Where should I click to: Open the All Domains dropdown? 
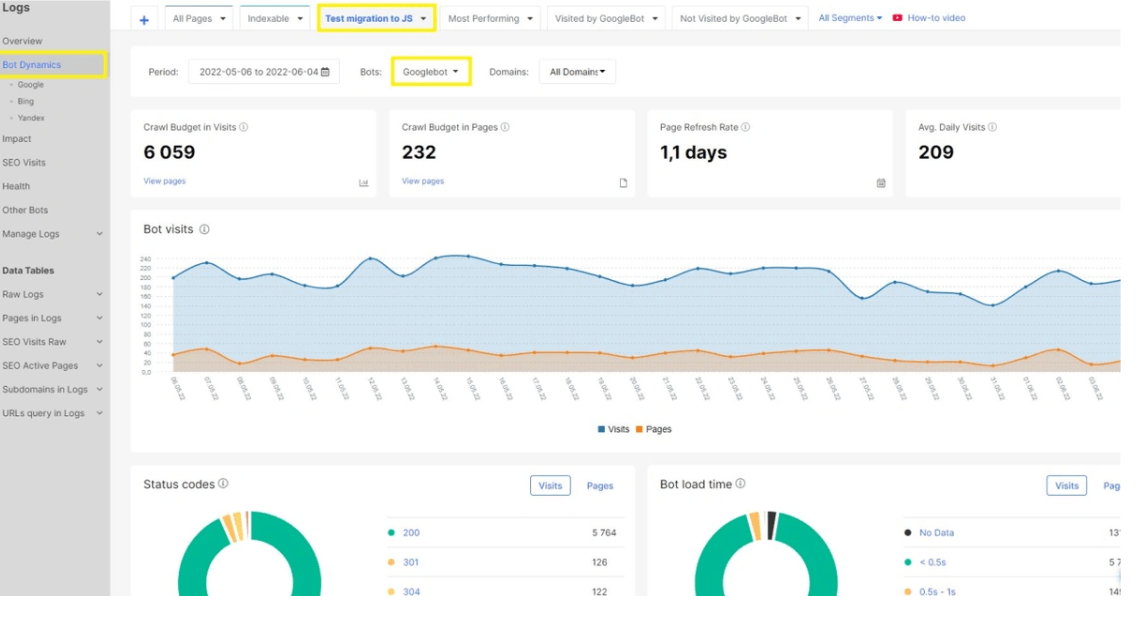(x=577, y=72)
